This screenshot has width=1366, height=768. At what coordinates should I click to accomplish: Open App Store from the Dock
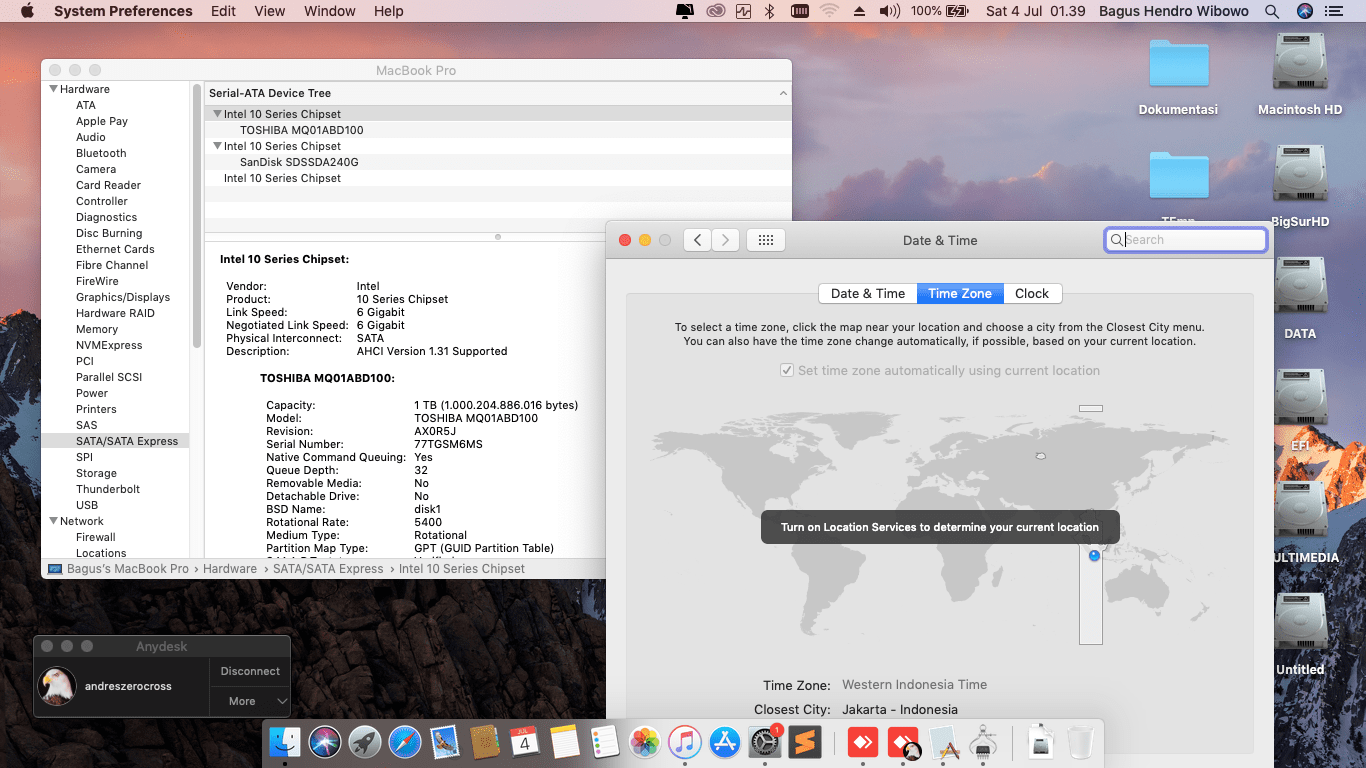tap(725, 742)
